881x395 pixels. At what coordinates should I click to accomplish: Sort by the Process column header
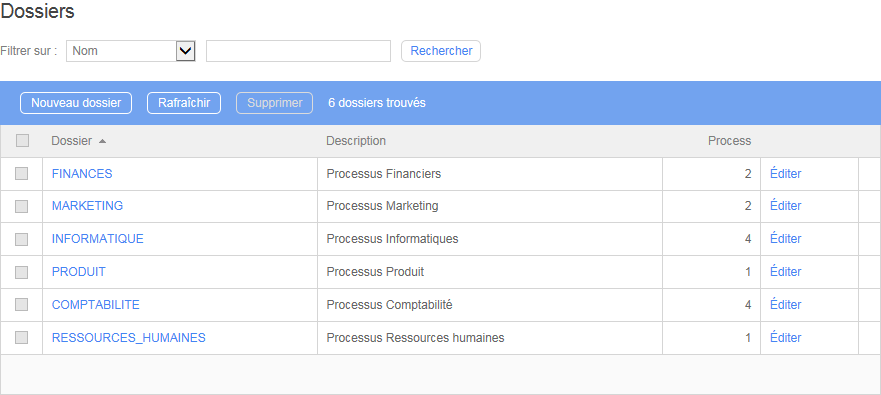[729, 140]
